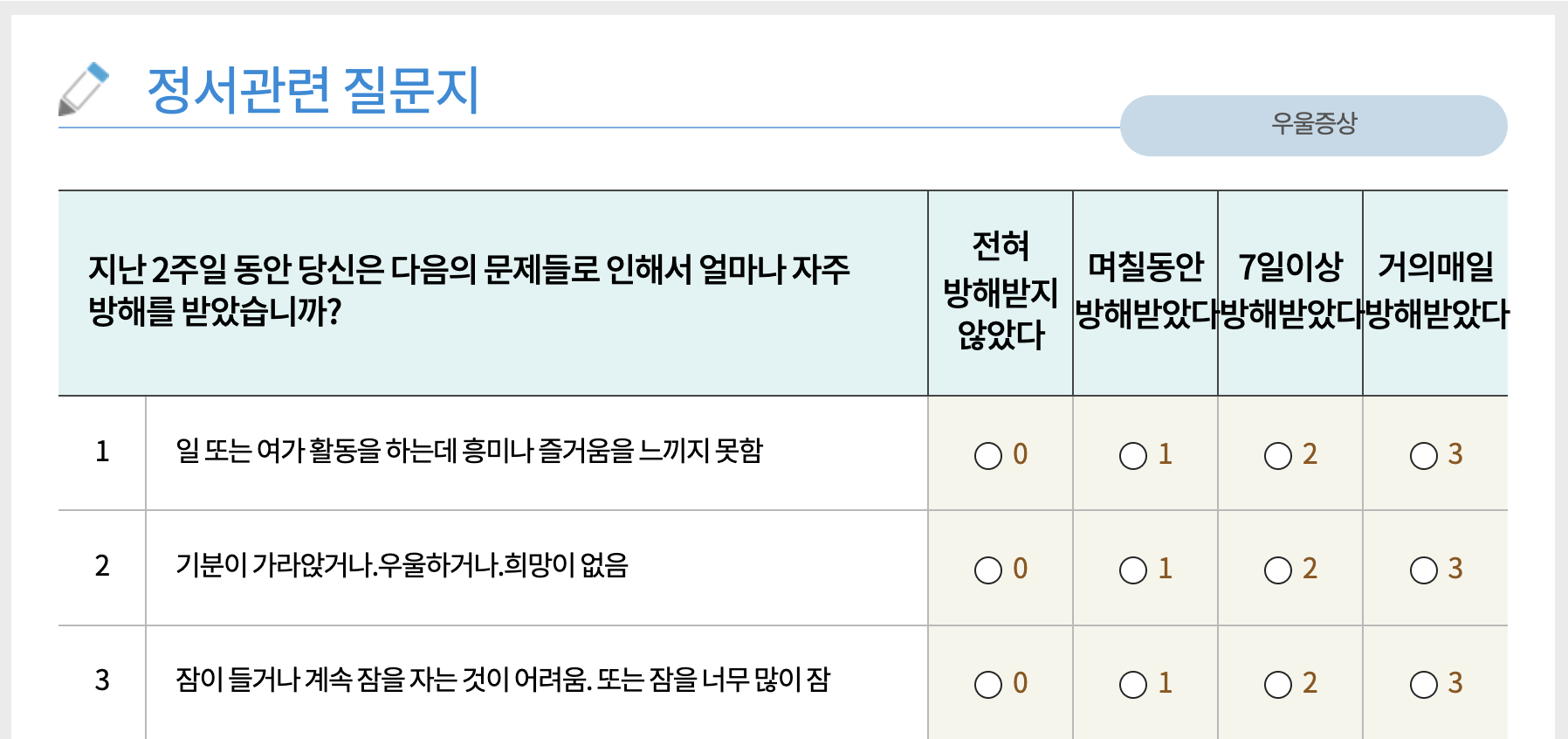Select 3 (거의매일) for question 2
This screenshot has height=739, width=1568.
tap(1425, 570)
